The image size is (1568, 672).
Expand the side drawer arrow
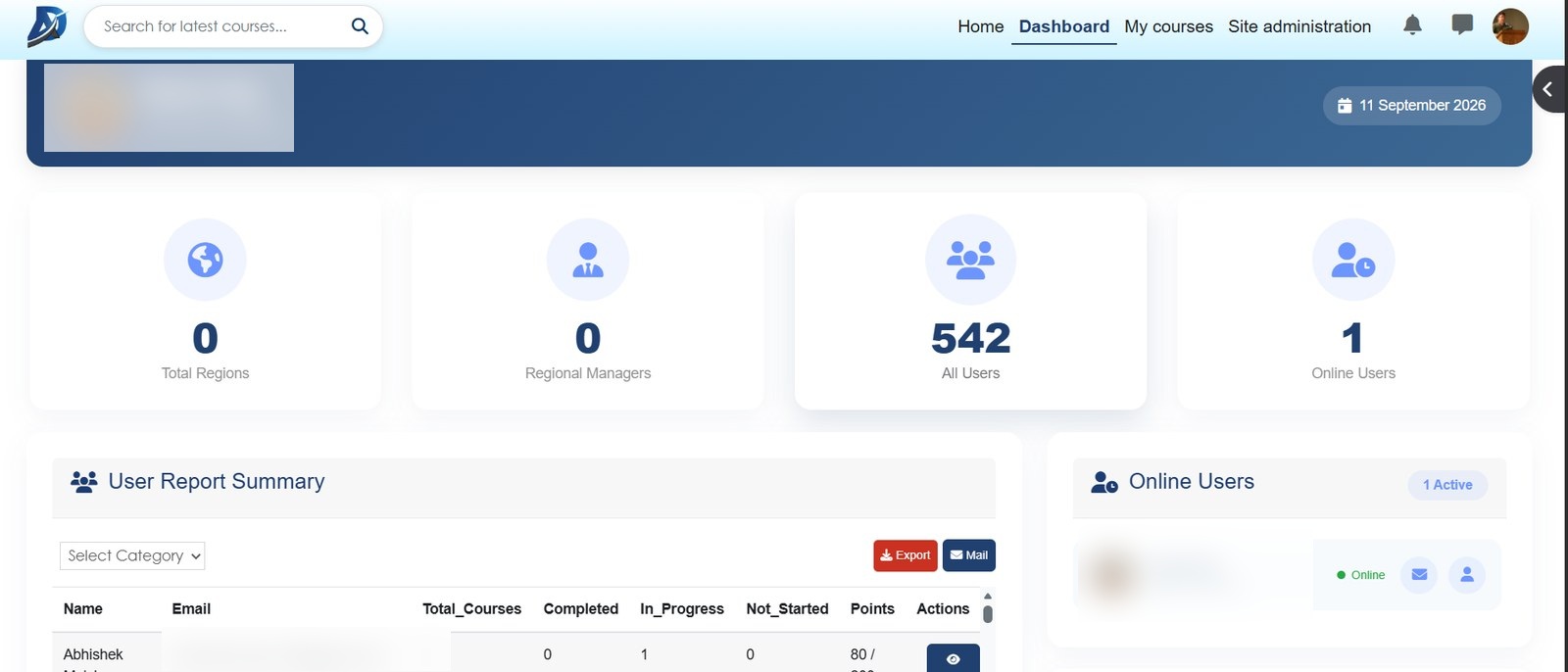click(x=1549, y=89)
